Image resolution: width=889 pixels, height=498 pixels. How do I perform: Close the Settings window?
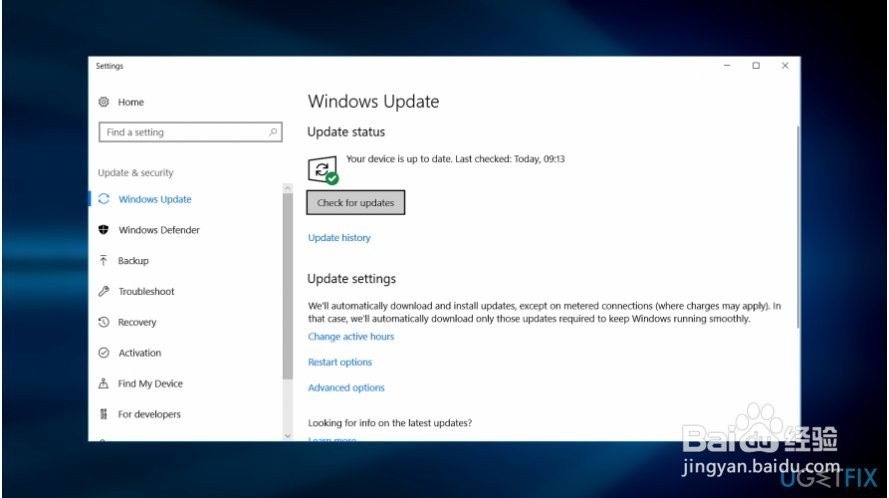785,66
